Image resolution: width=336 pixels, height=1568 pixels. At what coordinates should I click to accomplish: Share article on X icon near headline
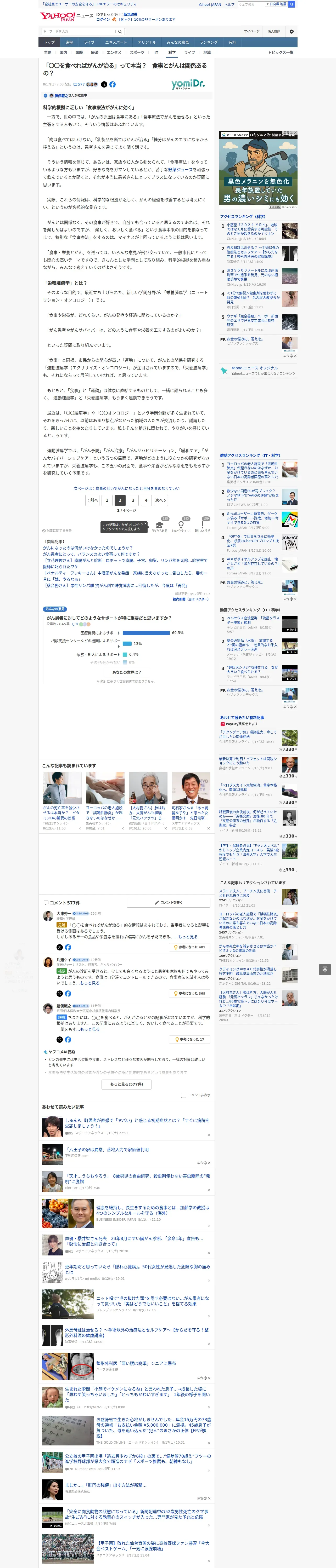(x=104, y=85)
